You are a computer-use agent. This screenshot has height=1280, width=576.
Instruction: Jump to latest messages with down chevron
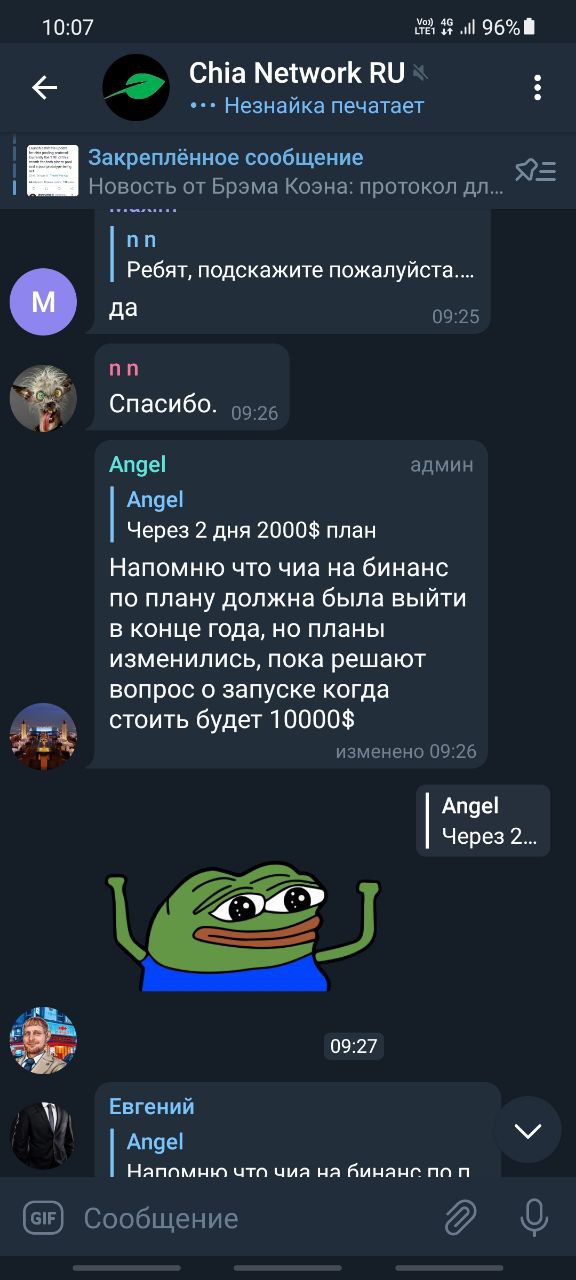coord(527,1130)
